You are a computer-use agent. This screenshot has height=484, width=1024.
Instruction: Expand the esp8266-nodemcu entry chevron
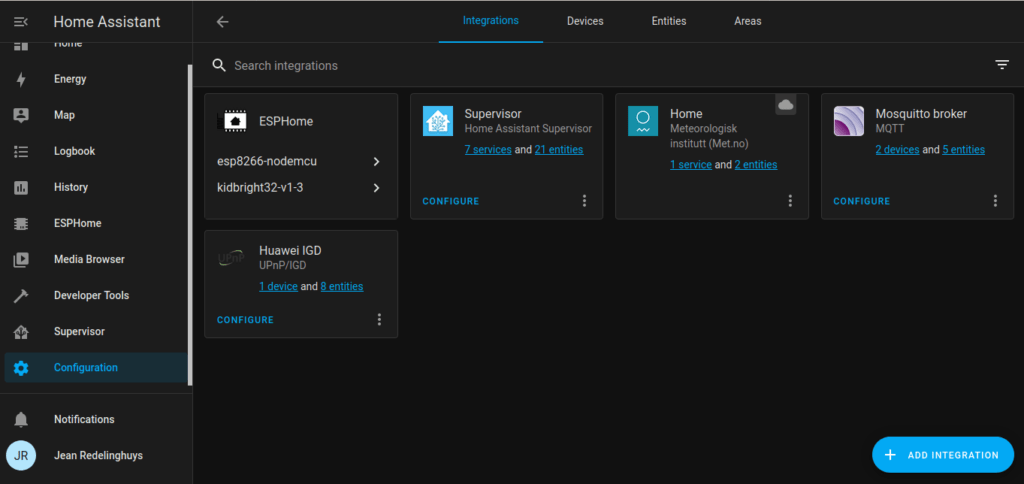[376, 161]
